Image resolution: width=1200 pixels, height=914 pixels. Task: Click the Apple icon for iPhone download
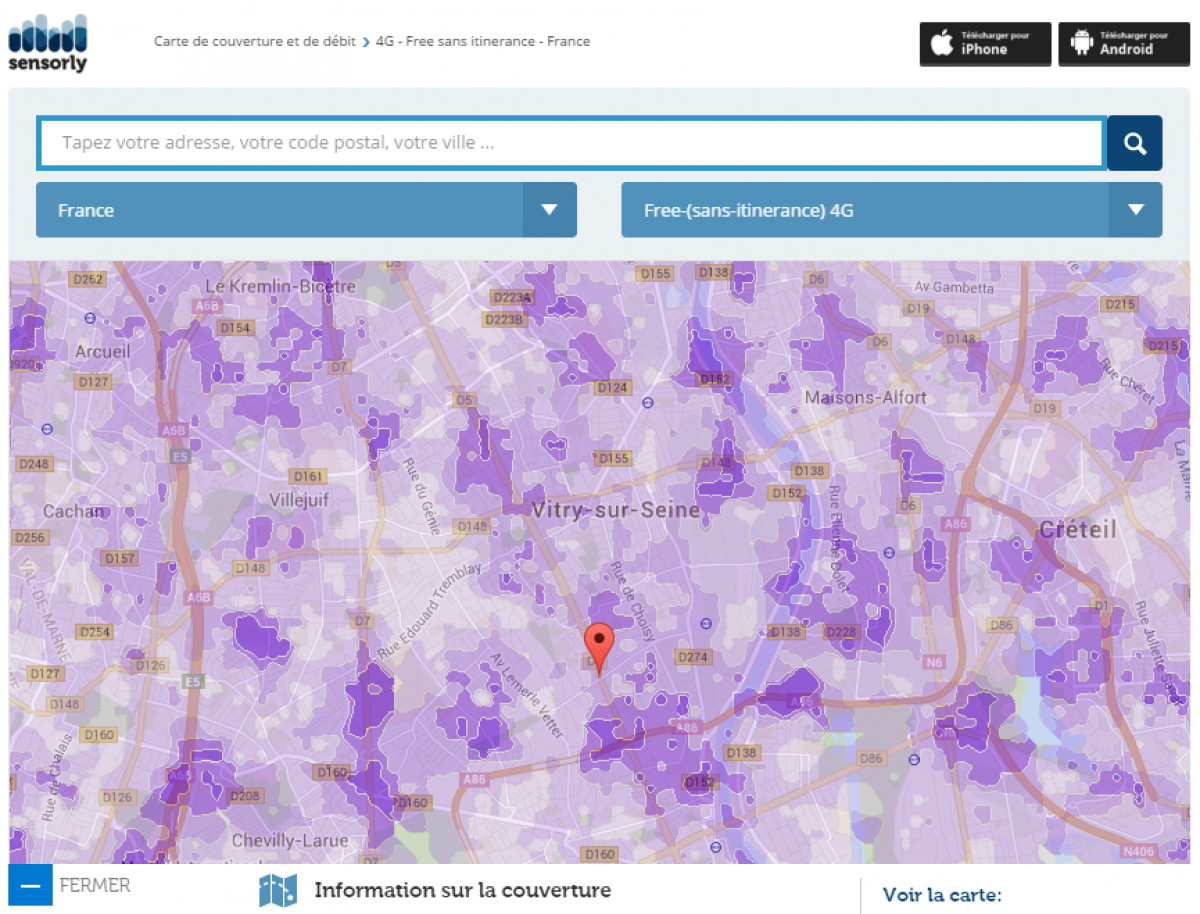pyautogui.click(x=941, y=43)
